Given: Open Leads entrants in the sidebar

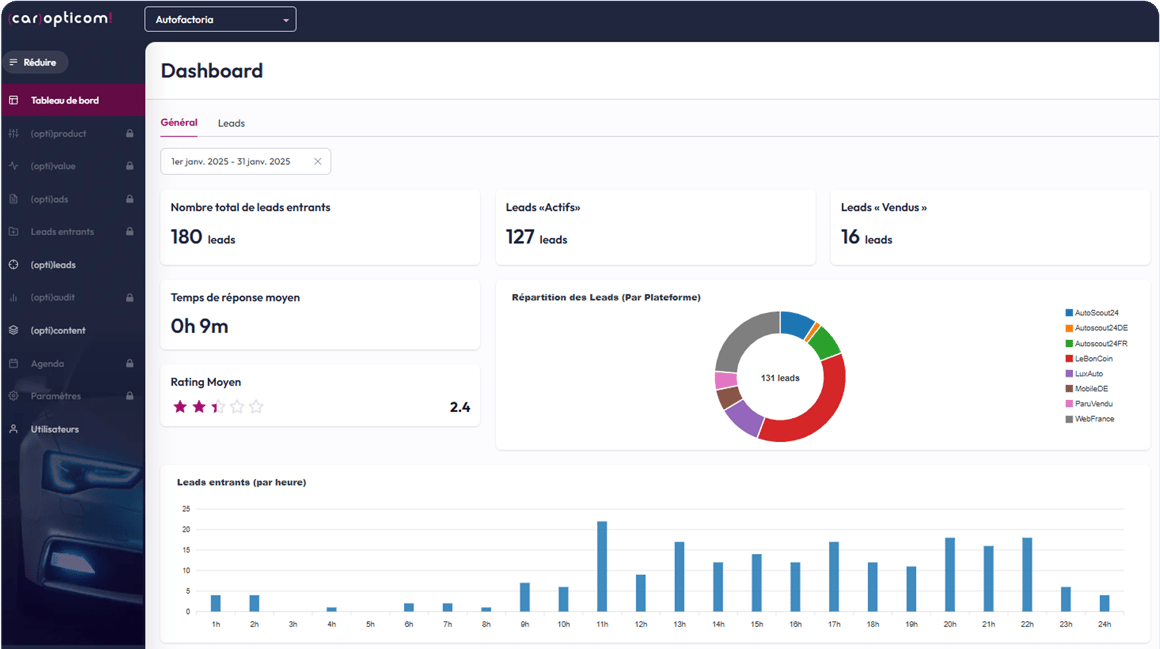Looking at the screenshot, I should pyautogui.click(x=62, y=232).
